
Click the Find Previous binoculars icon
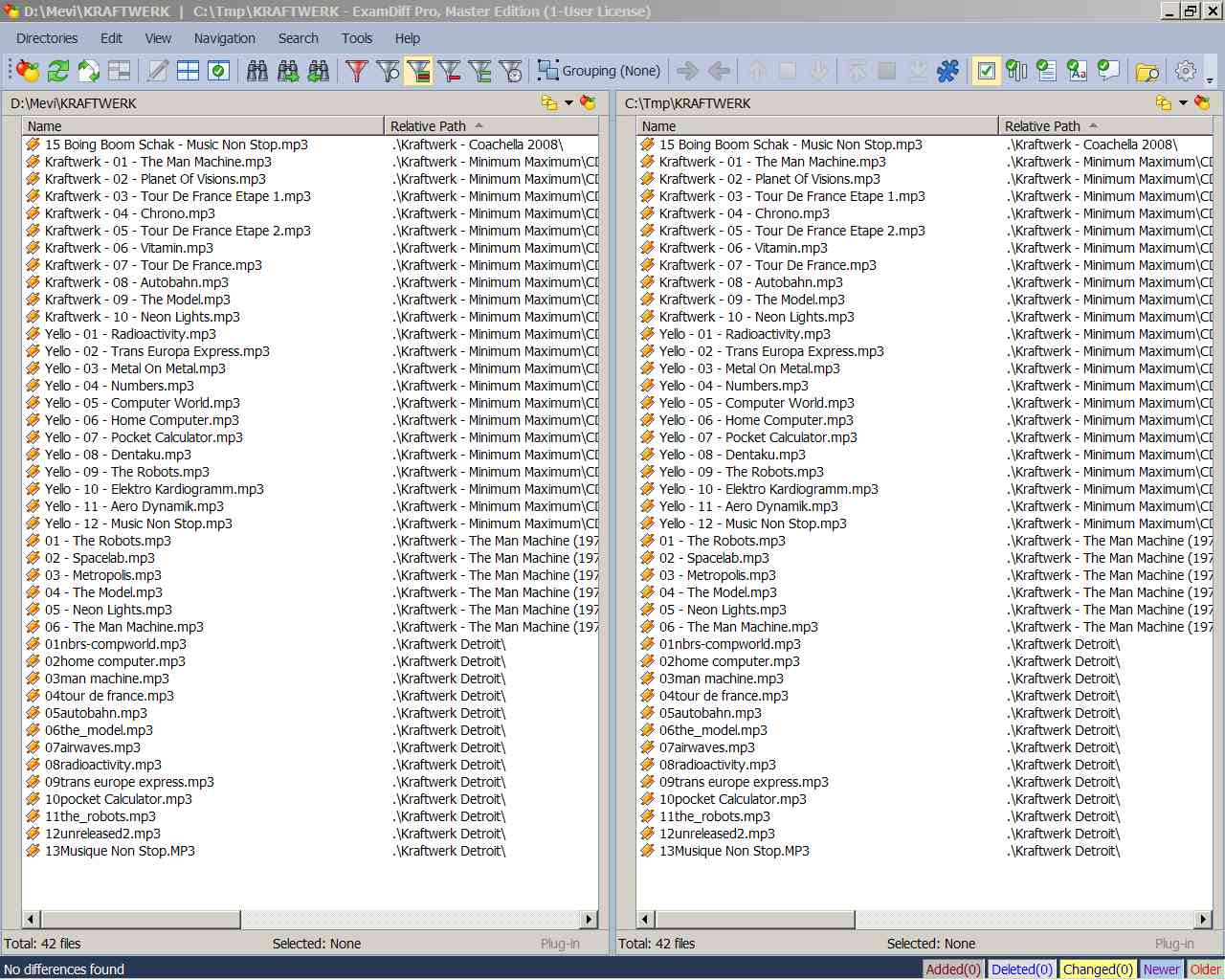point(319,71)
